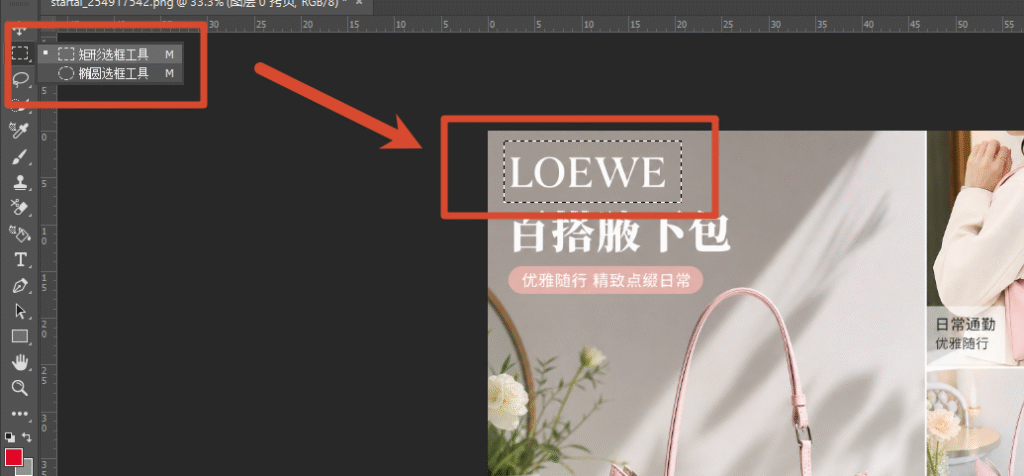Choose 椭圆选框工具 from the flyout

click(x=110, y=73)
